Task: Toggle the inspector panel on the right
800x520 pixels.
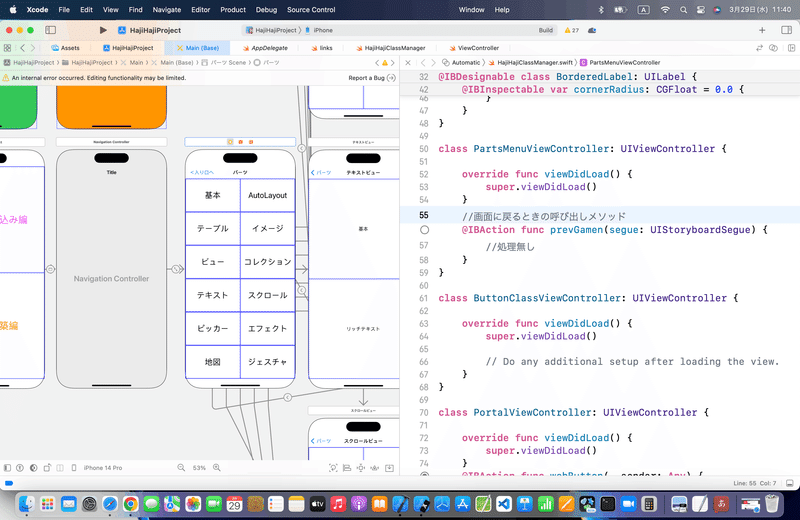Action: point(786,30)
